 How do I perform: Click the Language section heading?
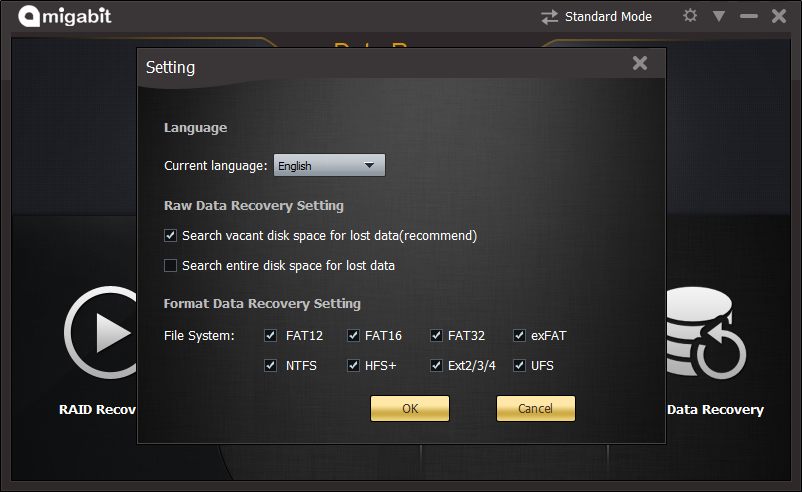[195, 128]
